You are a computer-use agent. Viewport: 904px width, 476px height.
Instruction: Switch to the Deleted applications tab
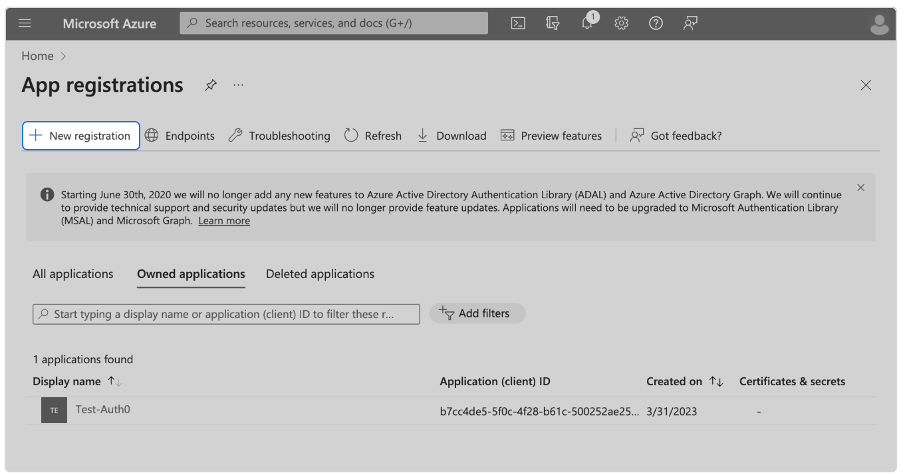point(320,274)
